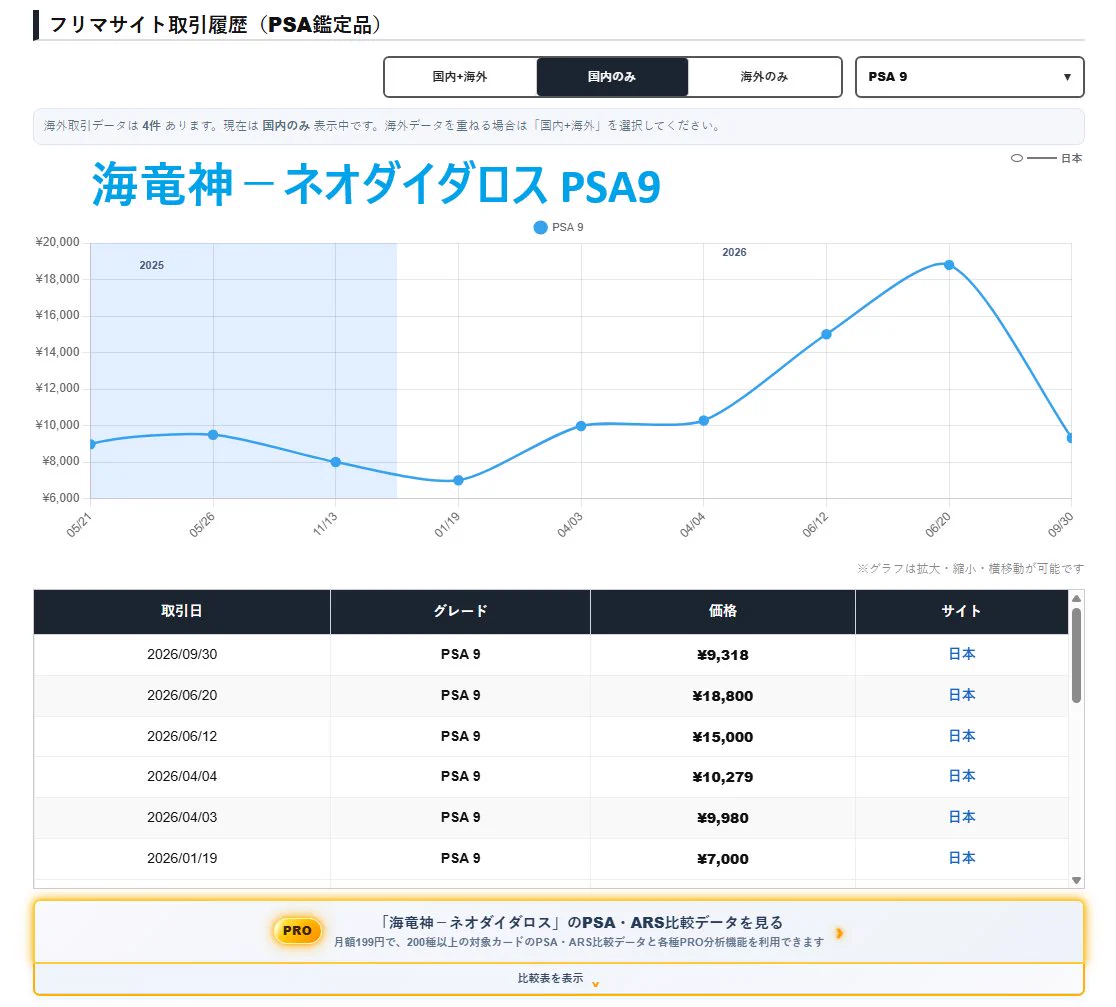Select the 海外のみ view tab
Viewport: 1116px width, 1007px height.
click(x=764, y=77)
